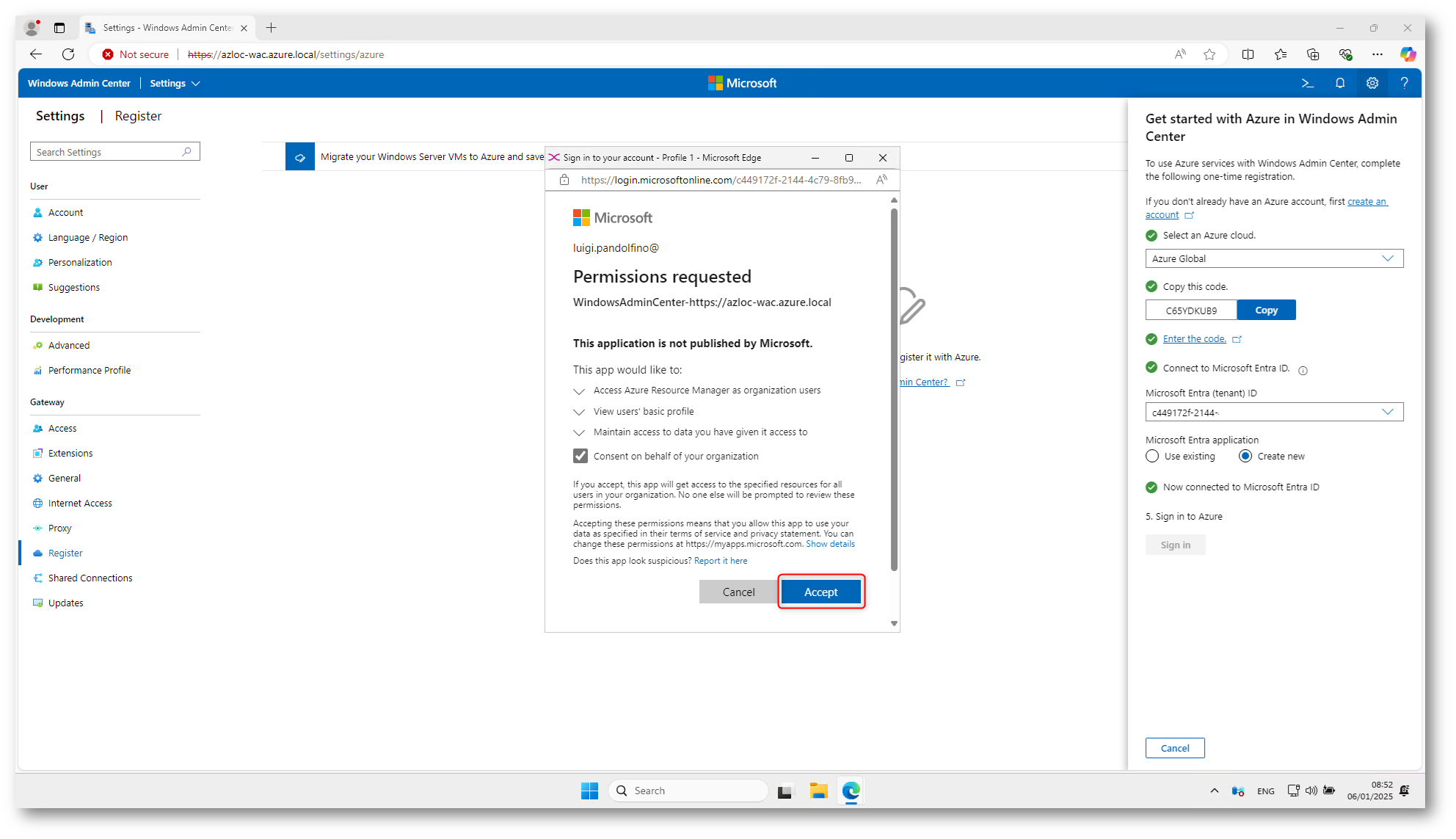Click the Windows taskbar Search box
Image resolution: width=1456 pixels, height=839 pixels.
(688, 791)
